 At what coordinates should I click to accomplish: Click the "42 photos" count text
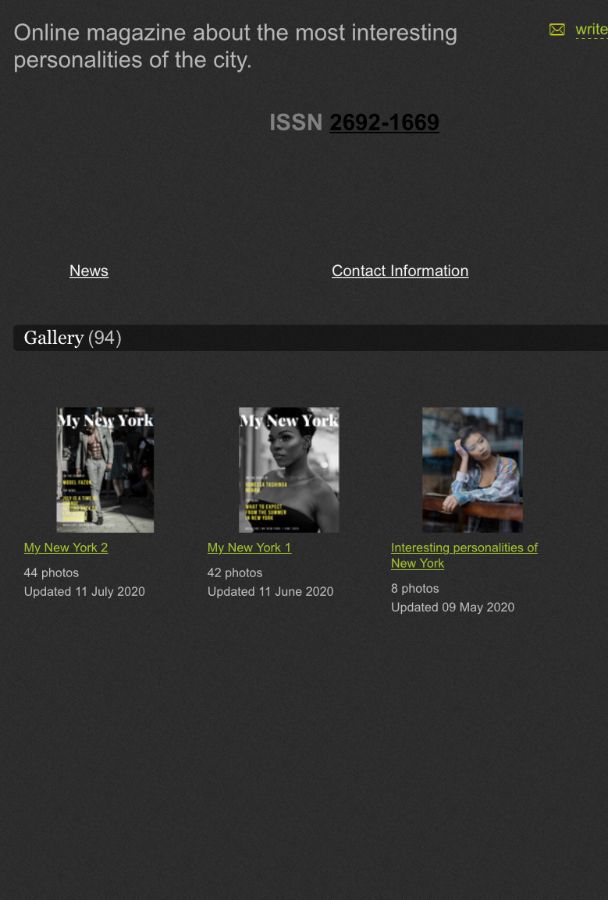[x=235, y=573]
